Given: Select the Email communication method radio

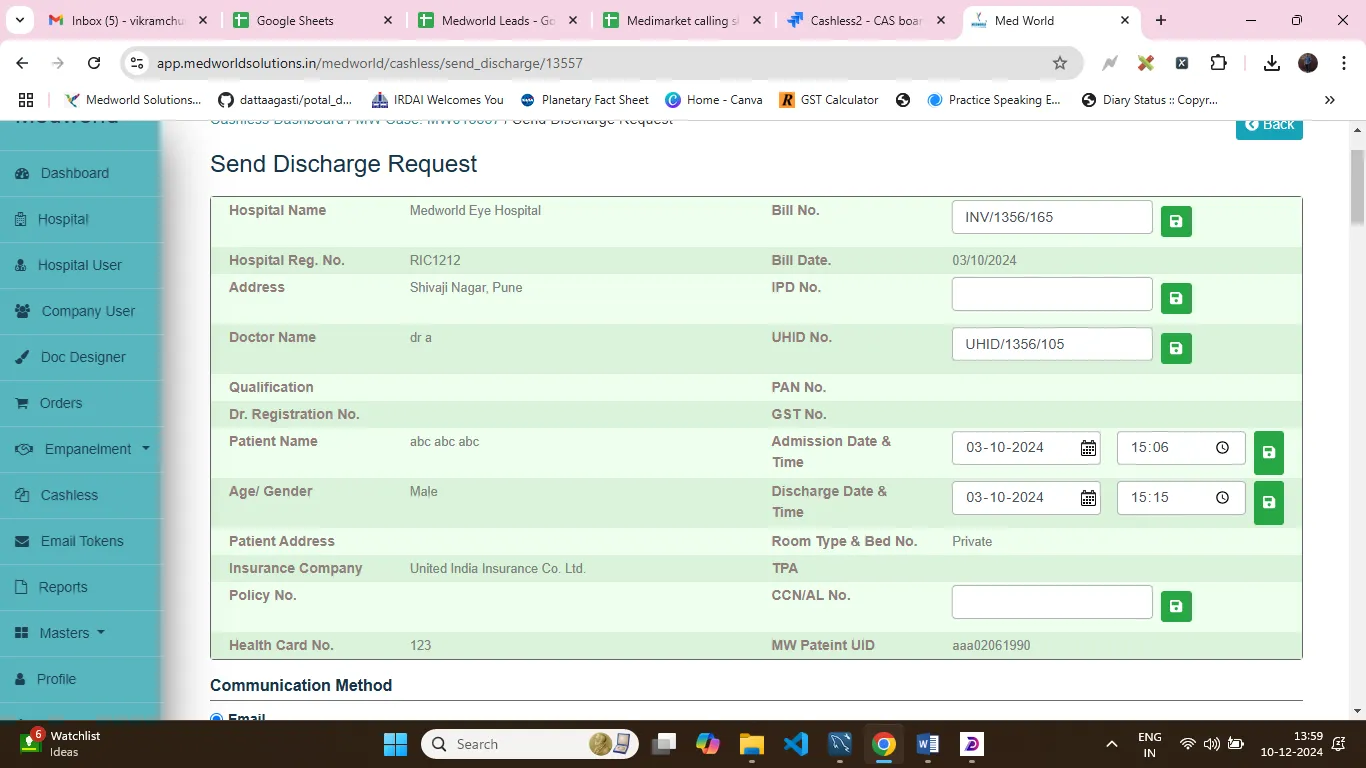Looking at the screenshot, I should point(217,718).
